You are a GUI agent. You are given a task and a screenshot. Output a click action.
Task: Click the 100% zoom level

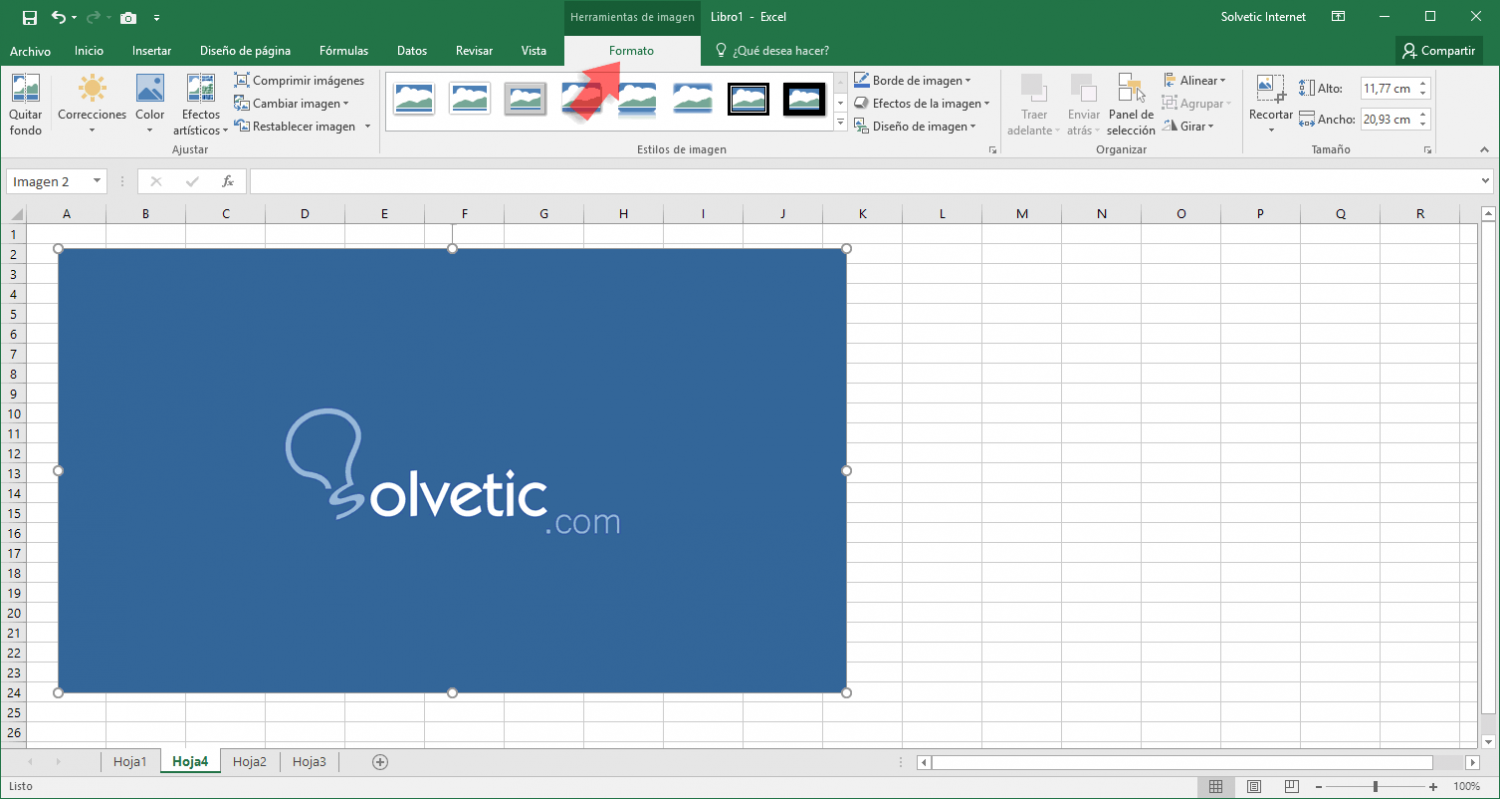[1467, 786]
